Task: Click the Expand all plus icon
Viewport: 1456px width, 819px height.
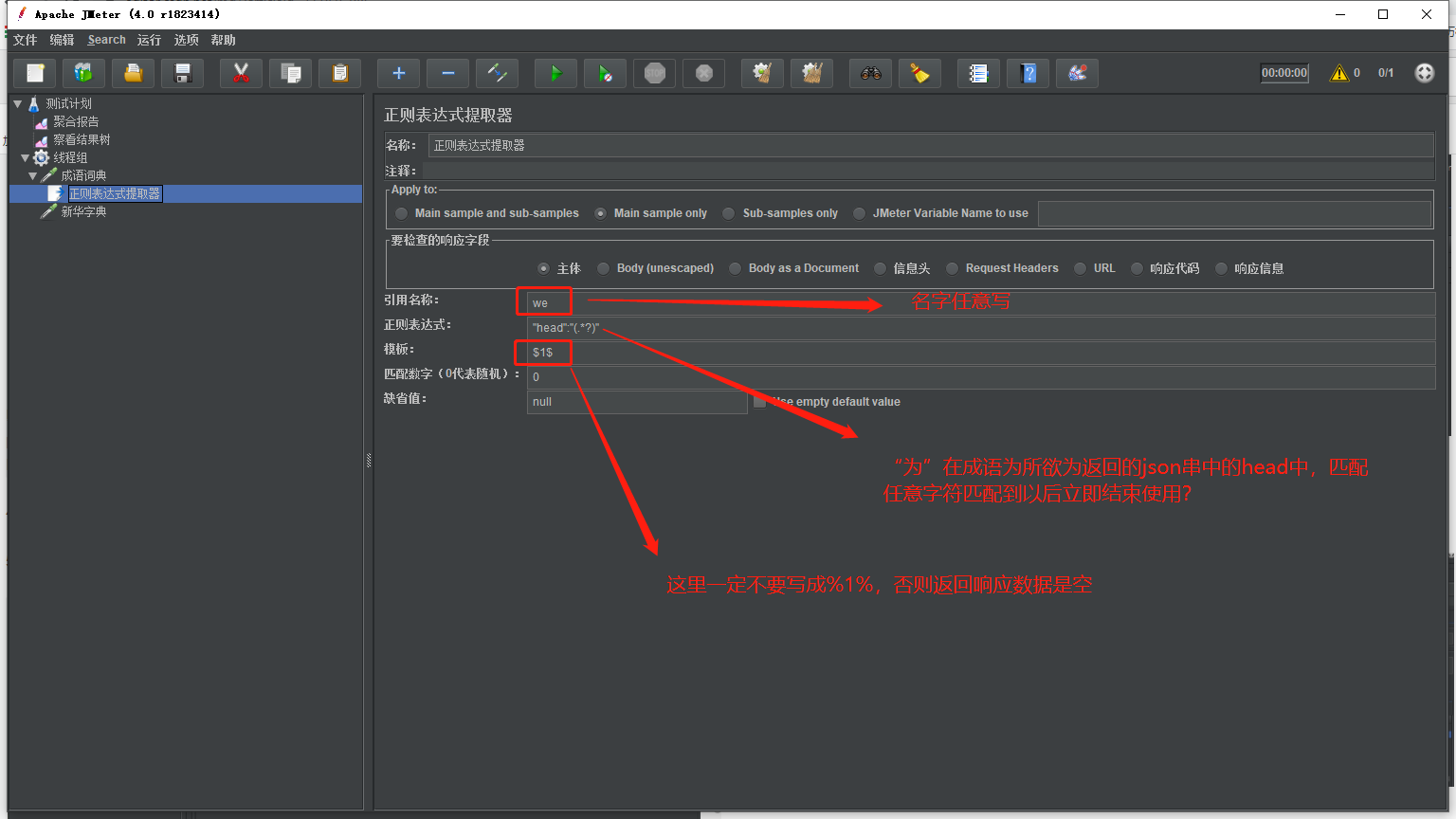Action: (x=398, y=73)
